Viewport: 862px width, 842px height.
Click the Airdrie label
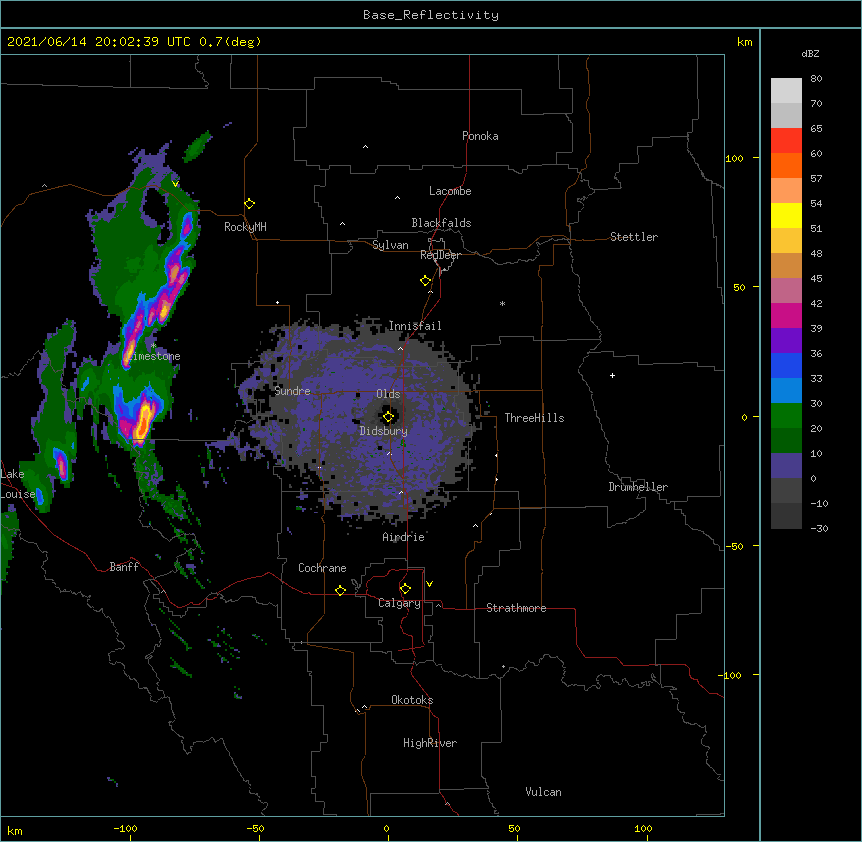point(404,537)
